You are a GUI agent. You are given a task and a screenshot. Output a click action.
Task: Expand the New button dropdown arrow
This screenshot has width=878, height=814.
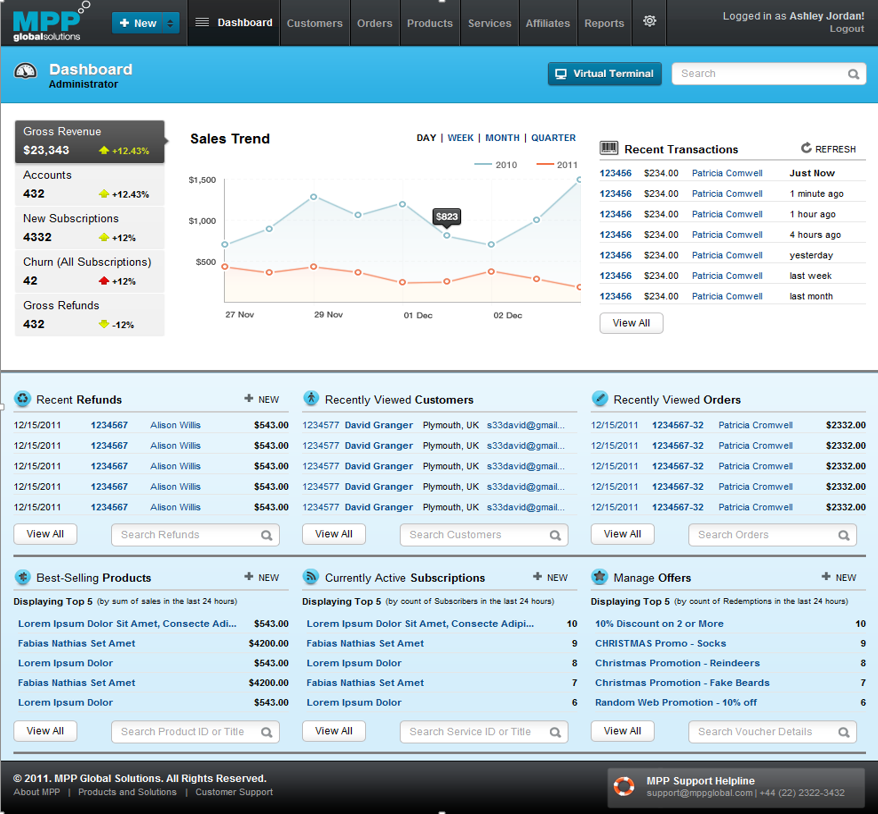point(171,23)
